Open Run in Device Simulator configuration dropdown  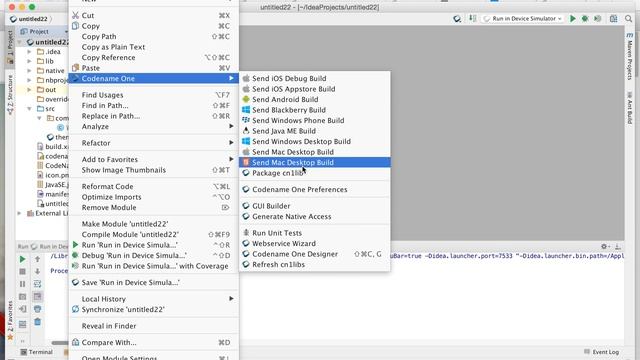point(523,19)
